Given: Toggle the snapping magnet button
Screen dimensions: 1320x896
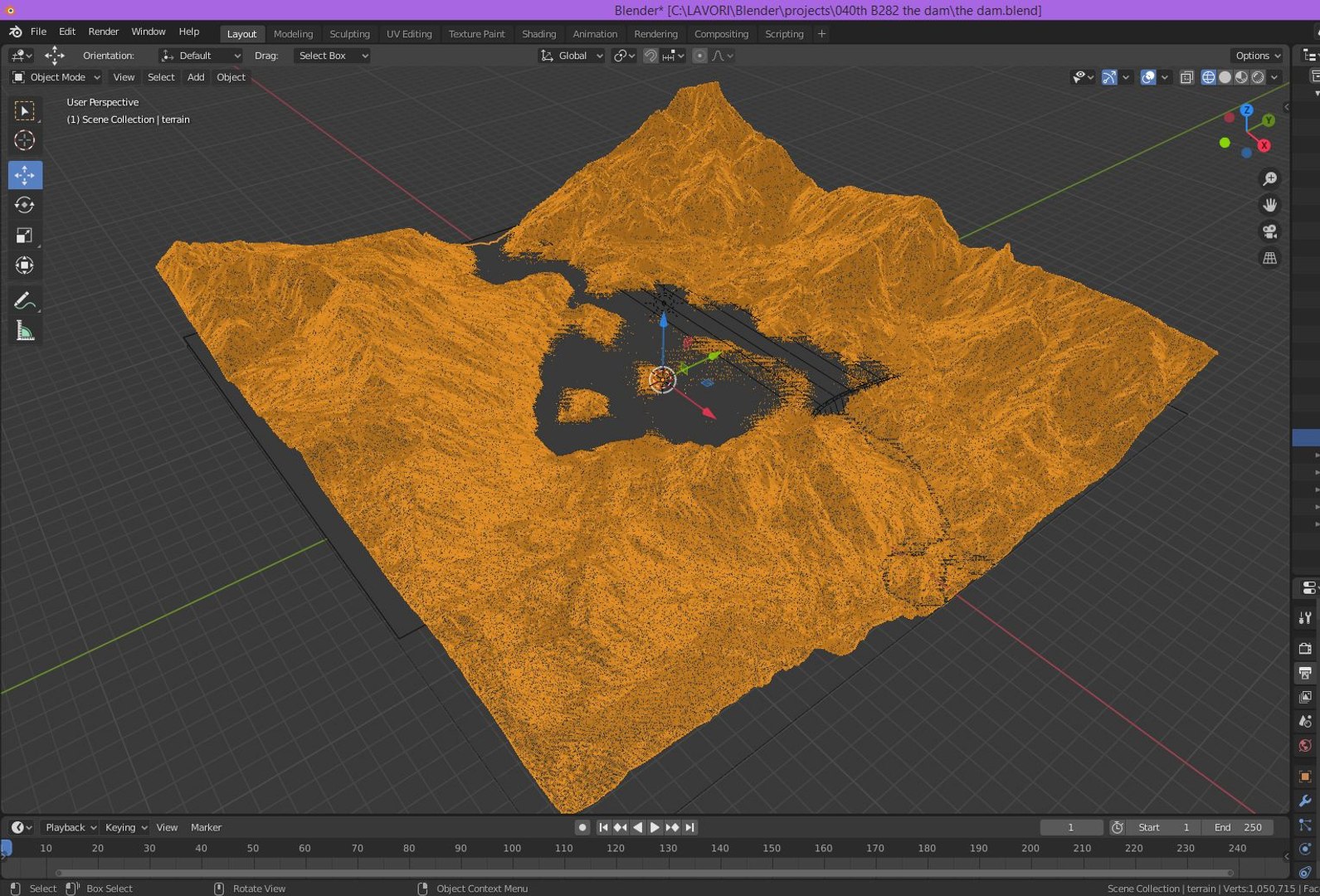Looking at the screenshot, I should coord(650,56).
